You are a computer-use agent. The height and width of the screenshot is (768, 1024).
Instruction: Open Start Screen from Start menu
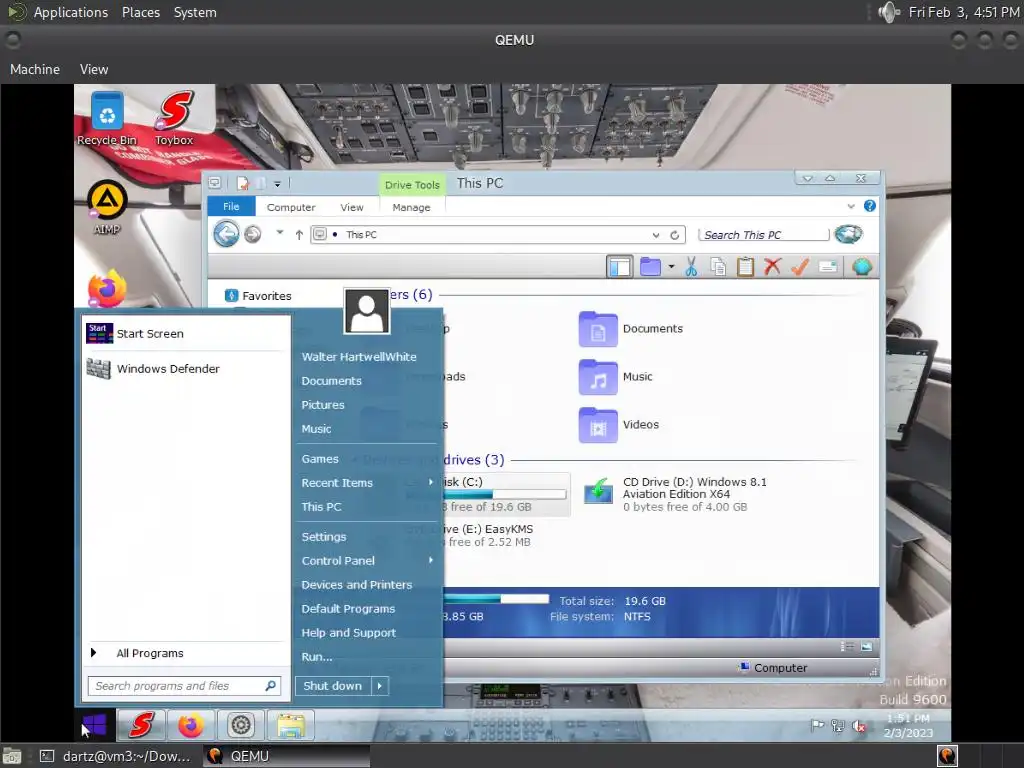186,334
